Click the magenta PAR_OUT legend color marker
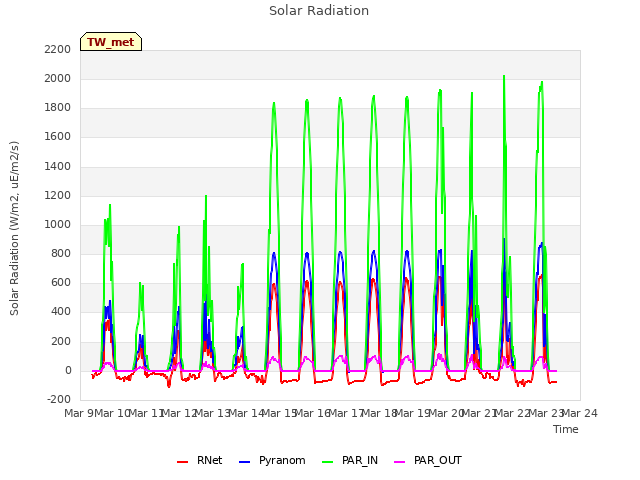Screen dimensions: 640x480 click(x=400, y=462)
